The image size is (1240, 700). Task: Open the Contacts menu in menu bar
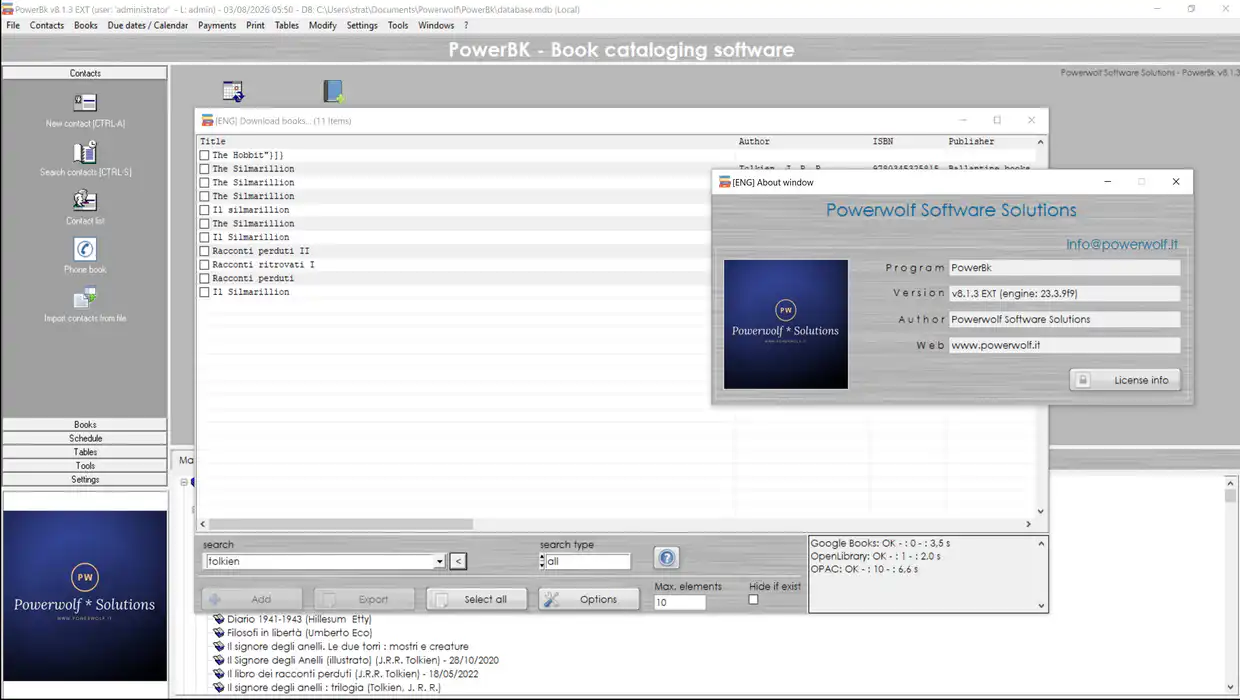pyautogui.click(x=47, y=25)
